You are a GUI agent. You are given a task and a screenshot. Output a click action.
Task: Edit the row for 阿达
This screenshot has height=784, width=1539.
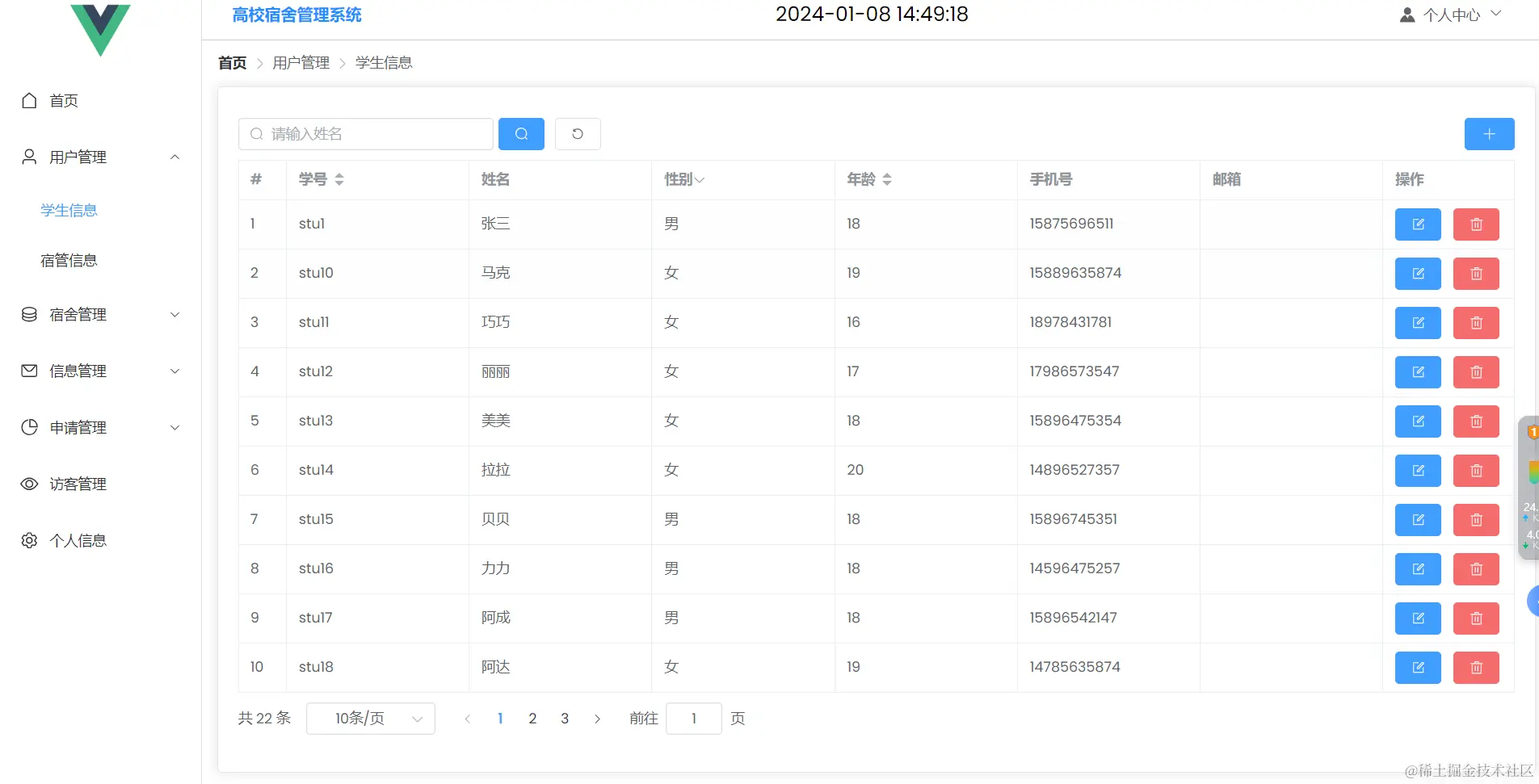[1418, 668]
